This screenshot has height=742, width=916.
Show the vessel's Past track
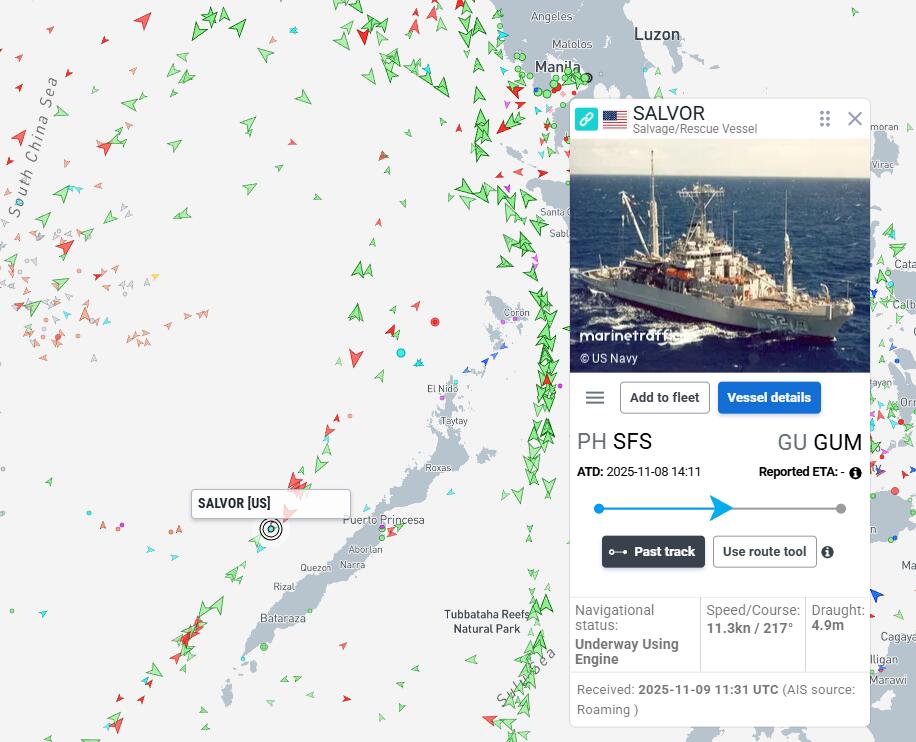pos(653,552)
